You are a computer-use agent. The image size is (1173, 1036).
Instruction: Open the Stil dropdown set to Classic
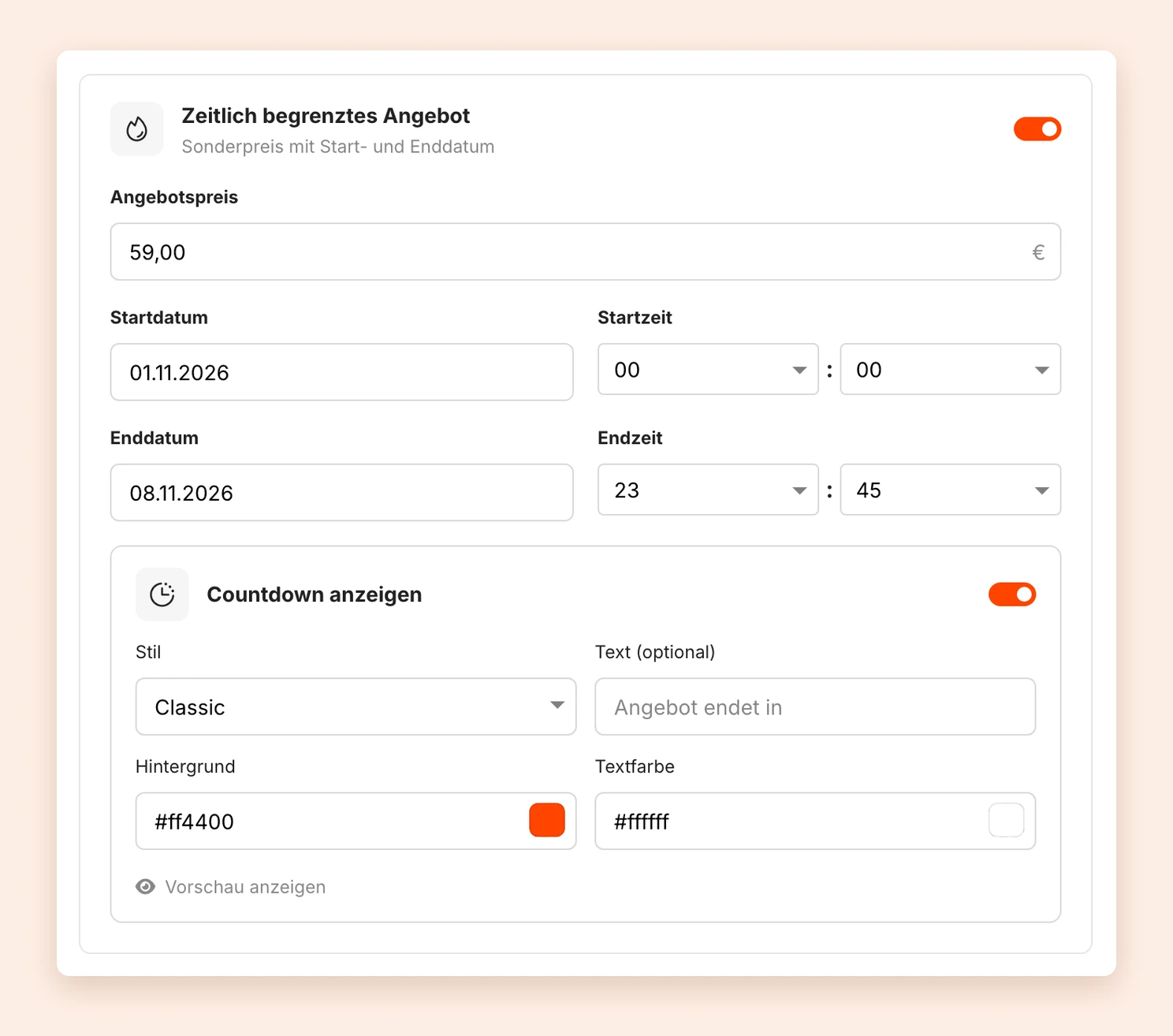(356, 706)
